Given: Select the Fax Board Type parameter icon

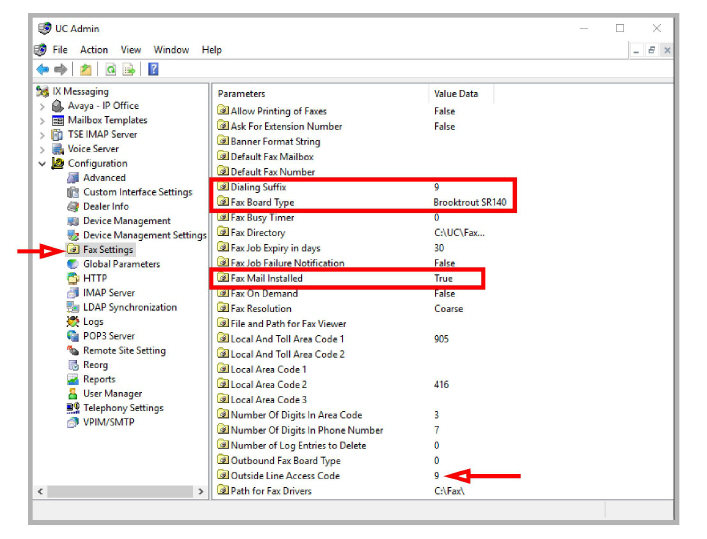Looking at the screenshot, I should (223, 201).
